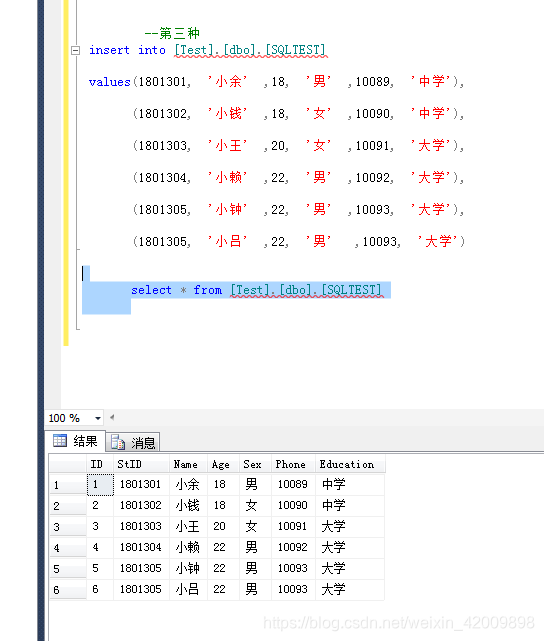Click StID cell 1801301
544x641 pixels.
(141, 485)
